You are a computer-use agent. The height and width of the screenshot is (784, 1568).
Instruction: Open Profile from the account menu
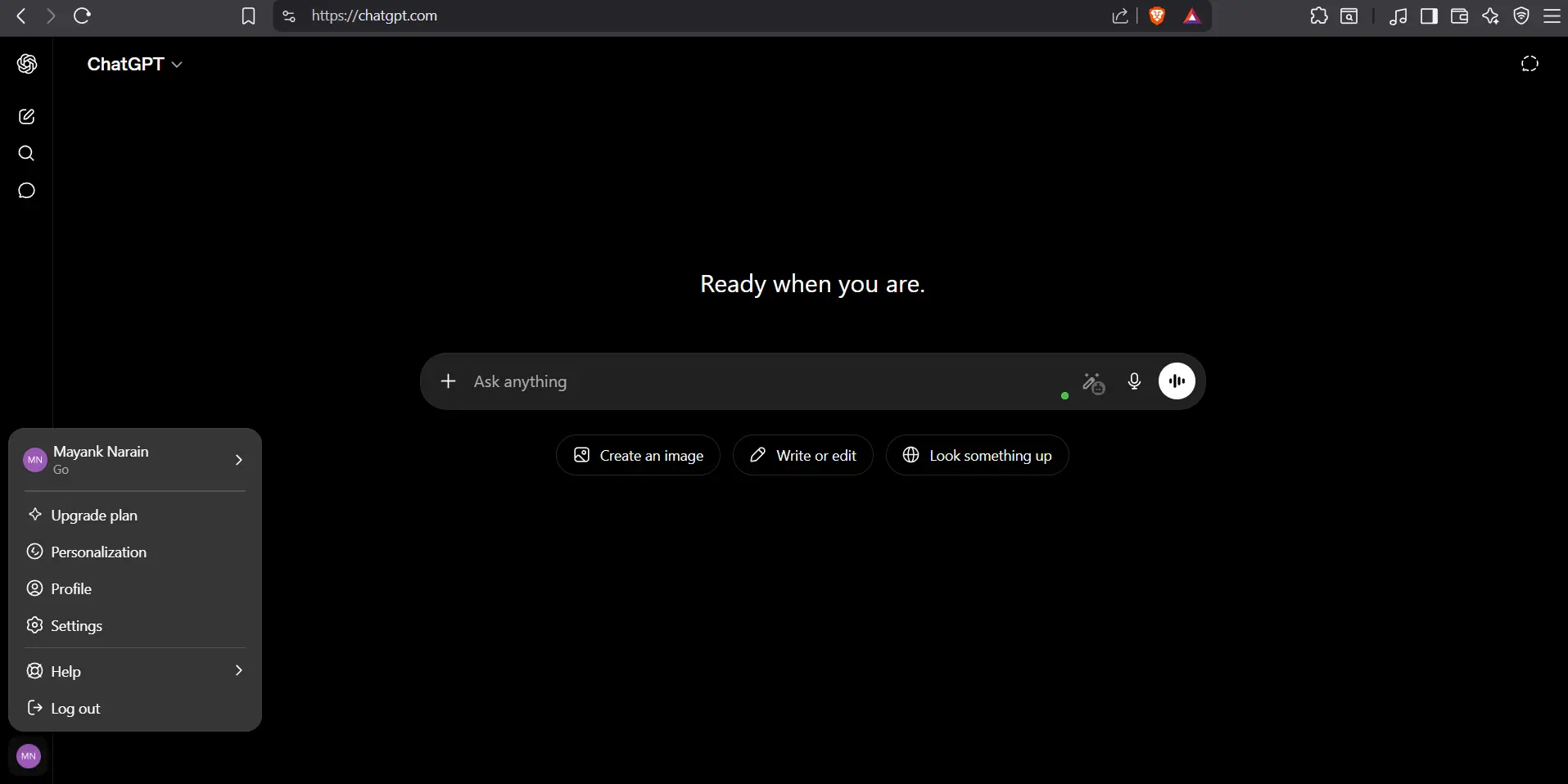[x=135, y=588]
